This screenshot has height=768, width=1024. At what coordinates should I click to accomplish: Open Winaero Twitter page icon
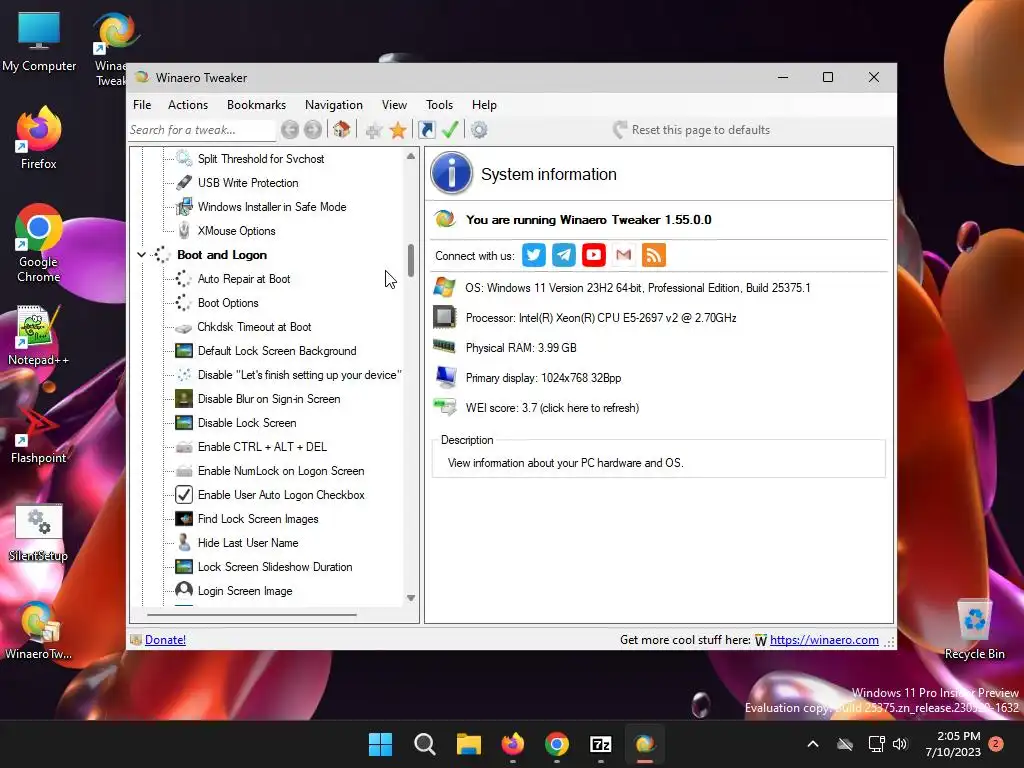534,255
